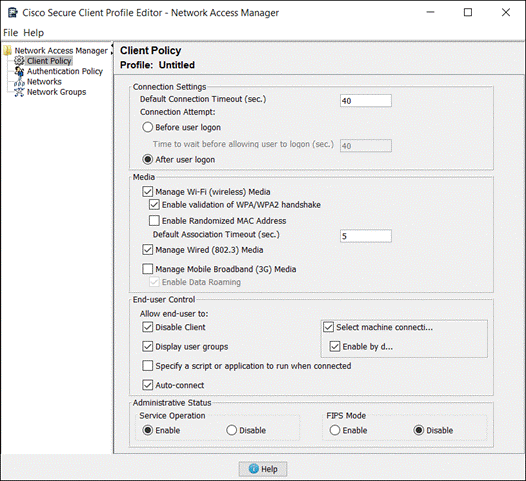
Task: Enable Randomized MAC Address checkbox
Action: coord(154,221)
